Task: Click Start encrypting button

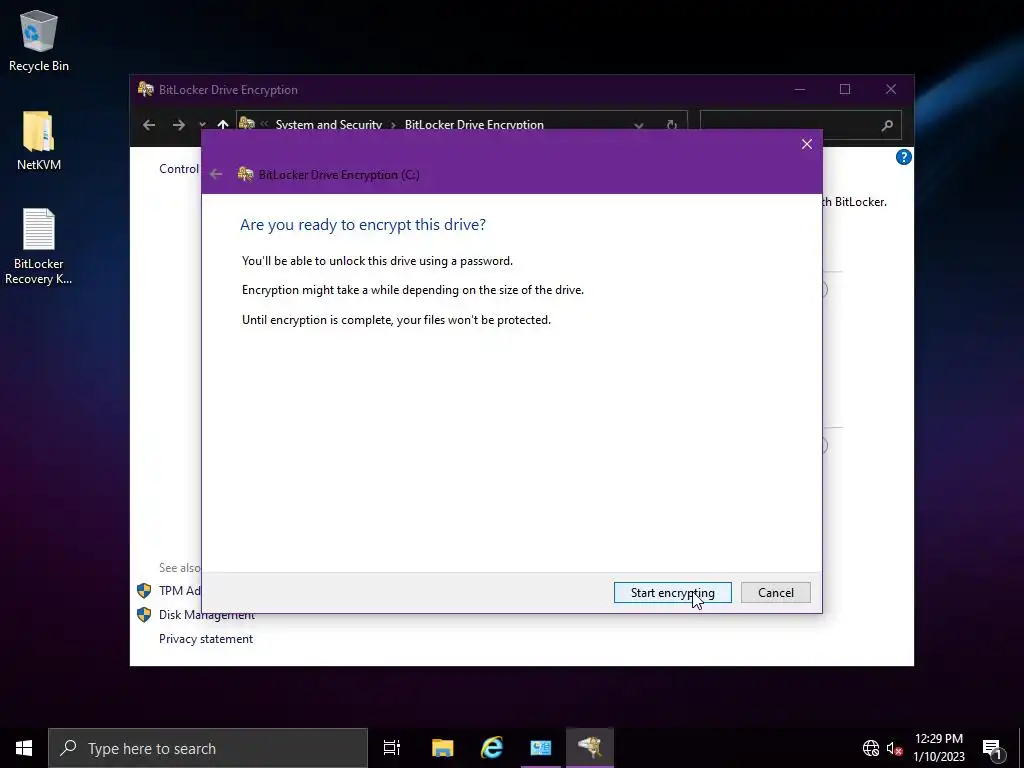Action: [x=672, y=592]
